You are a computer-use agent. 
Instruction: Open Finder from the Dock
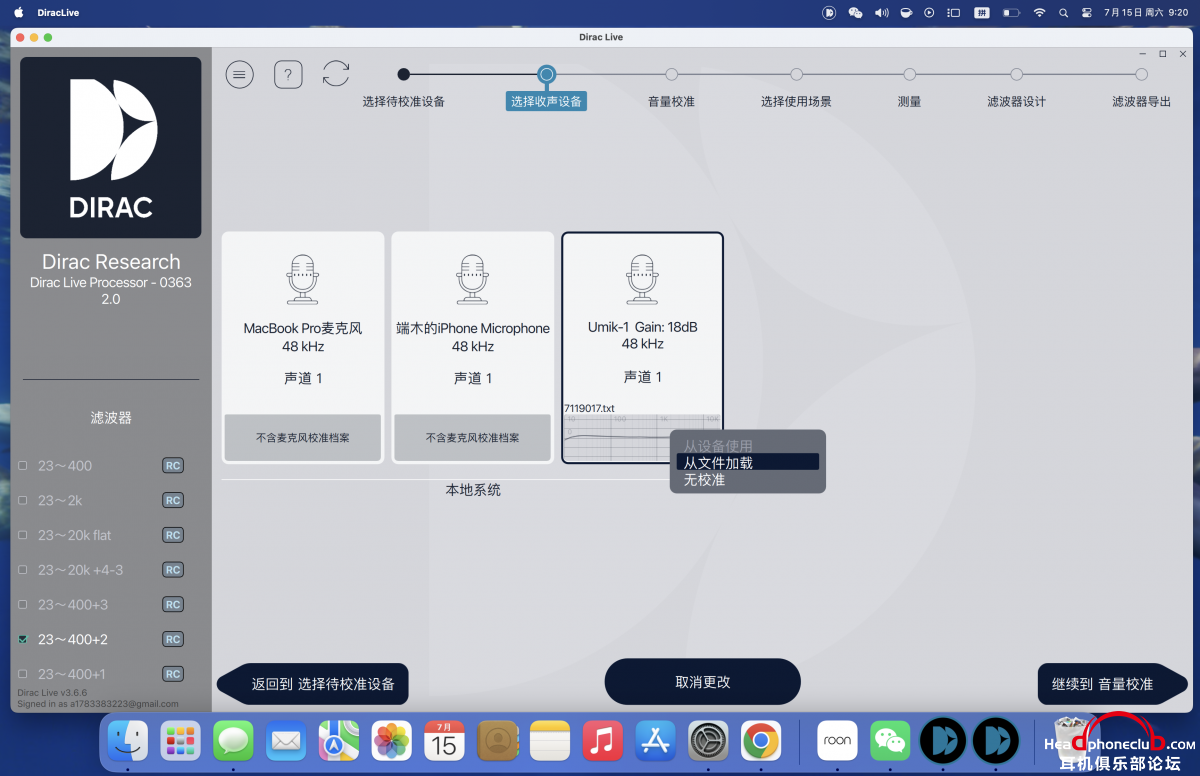coord(128,741)
